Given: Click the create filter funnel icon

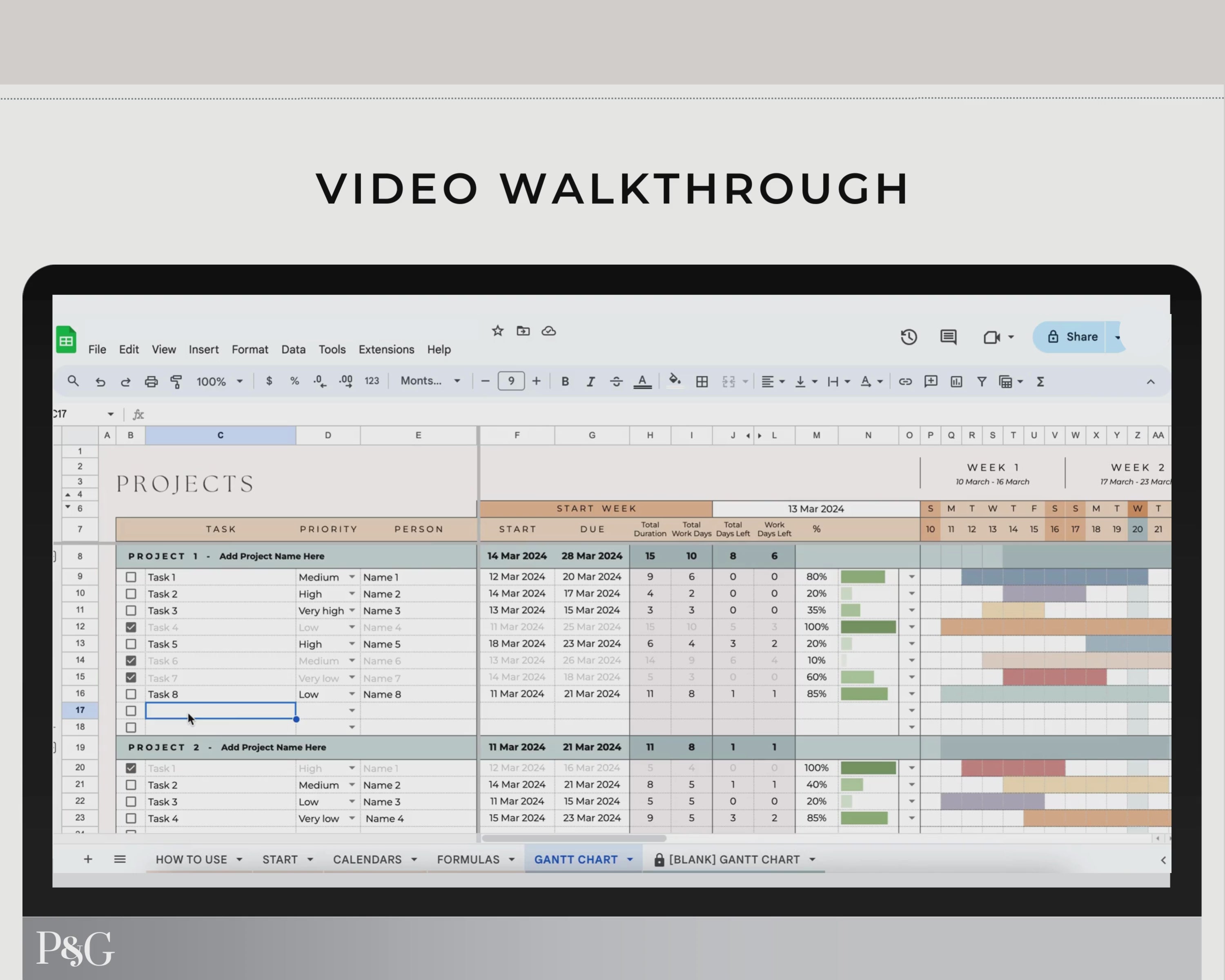Looking at the screenshot, I should (981, 382).
